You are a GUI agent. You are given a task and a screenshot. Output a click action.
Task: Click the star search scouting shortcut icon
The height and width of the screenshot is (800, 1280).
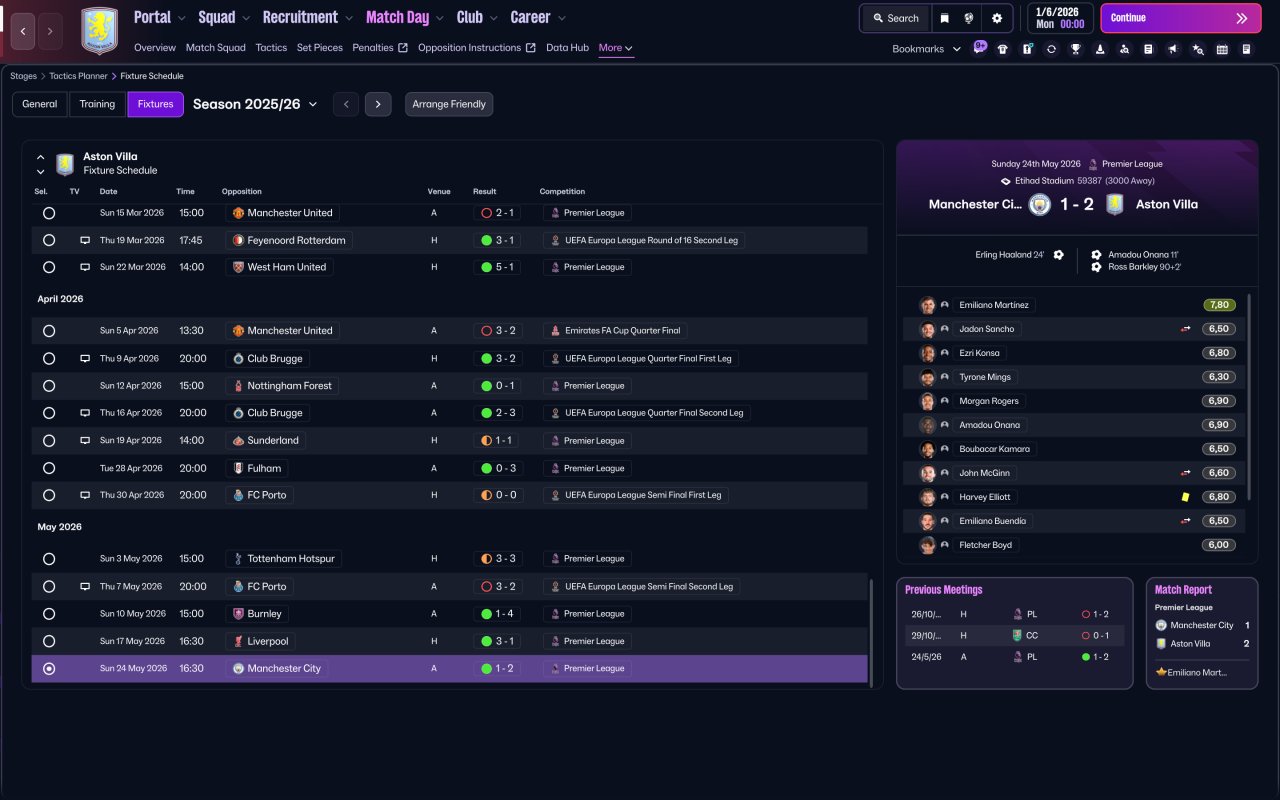(x=1198, y=49)
